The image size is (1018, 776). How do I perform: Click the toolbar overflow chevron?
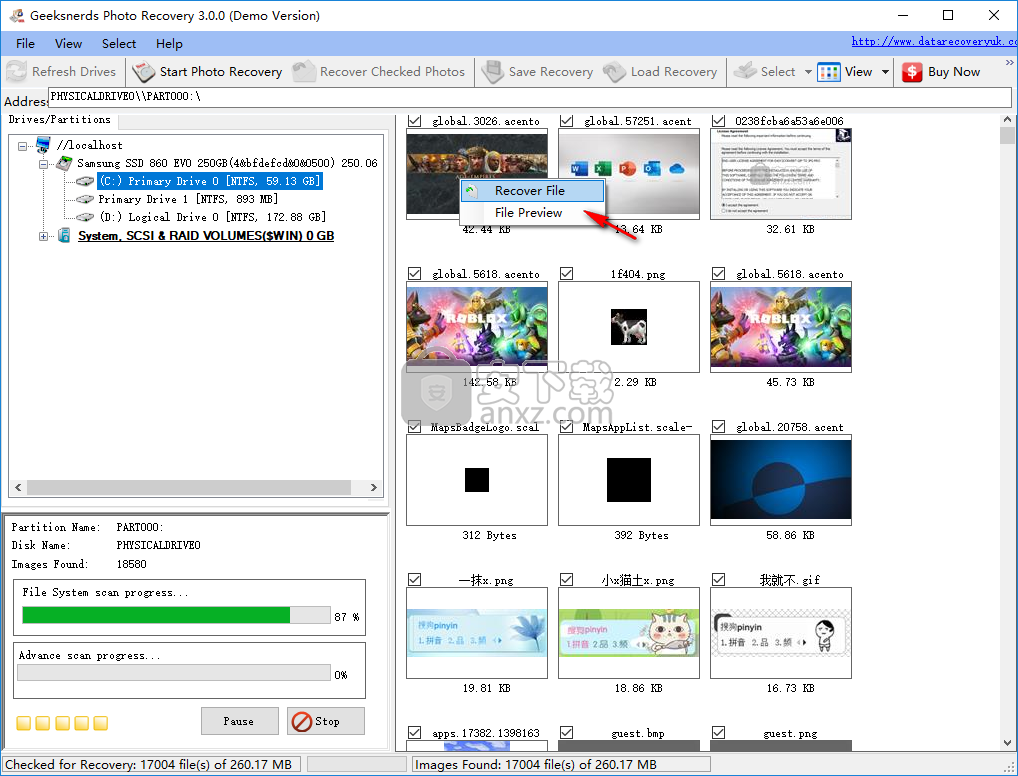pos(1010,62)
